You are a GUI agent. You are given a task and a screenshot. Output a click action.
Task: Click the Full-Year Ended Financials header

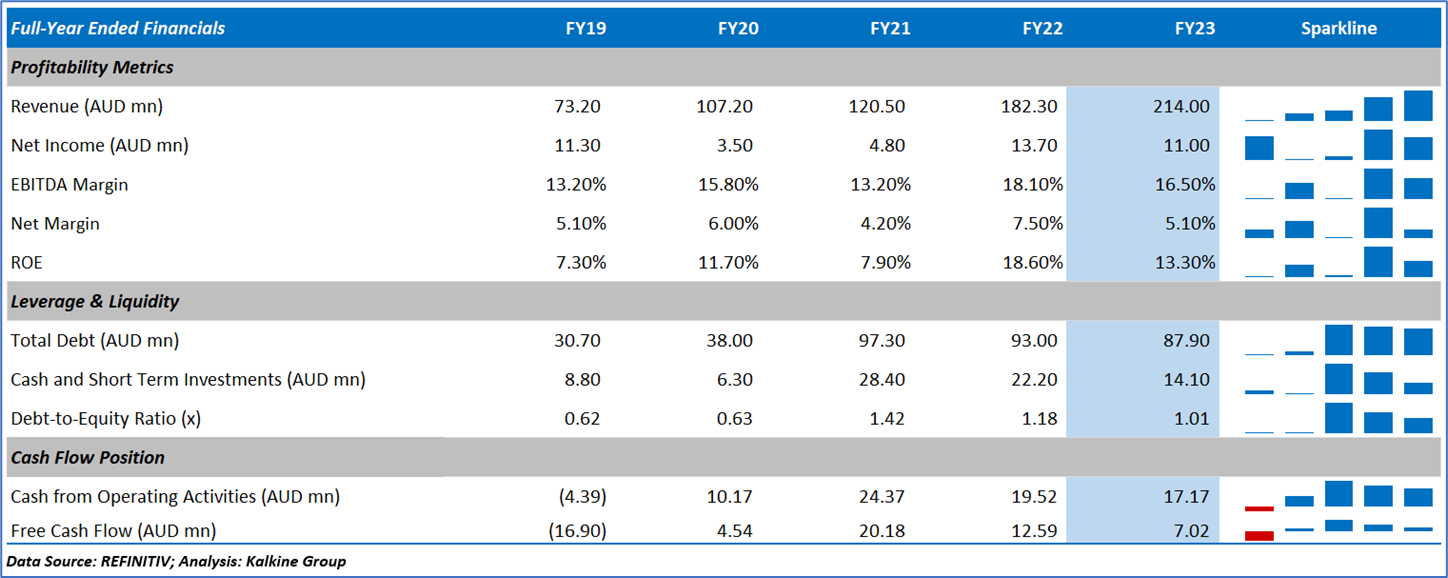pos(118,28)
